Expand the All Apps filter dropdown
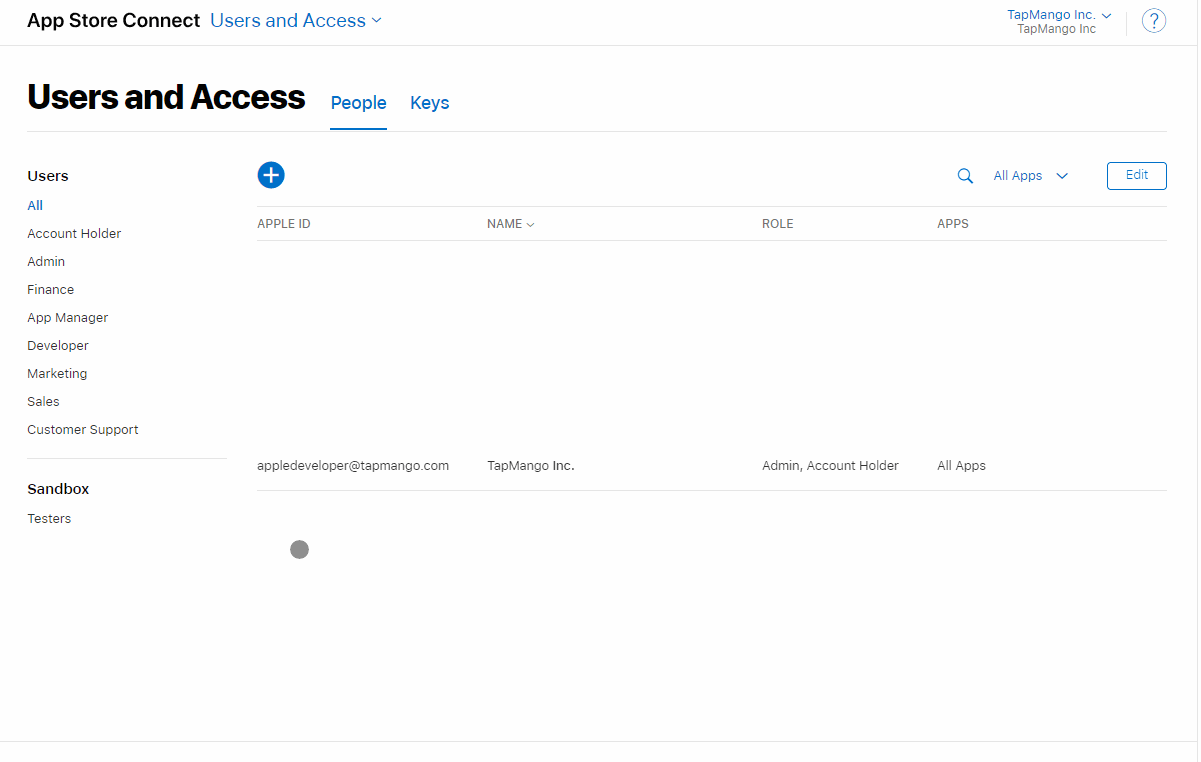The image size is (1201, 762). click(1030, 176)
